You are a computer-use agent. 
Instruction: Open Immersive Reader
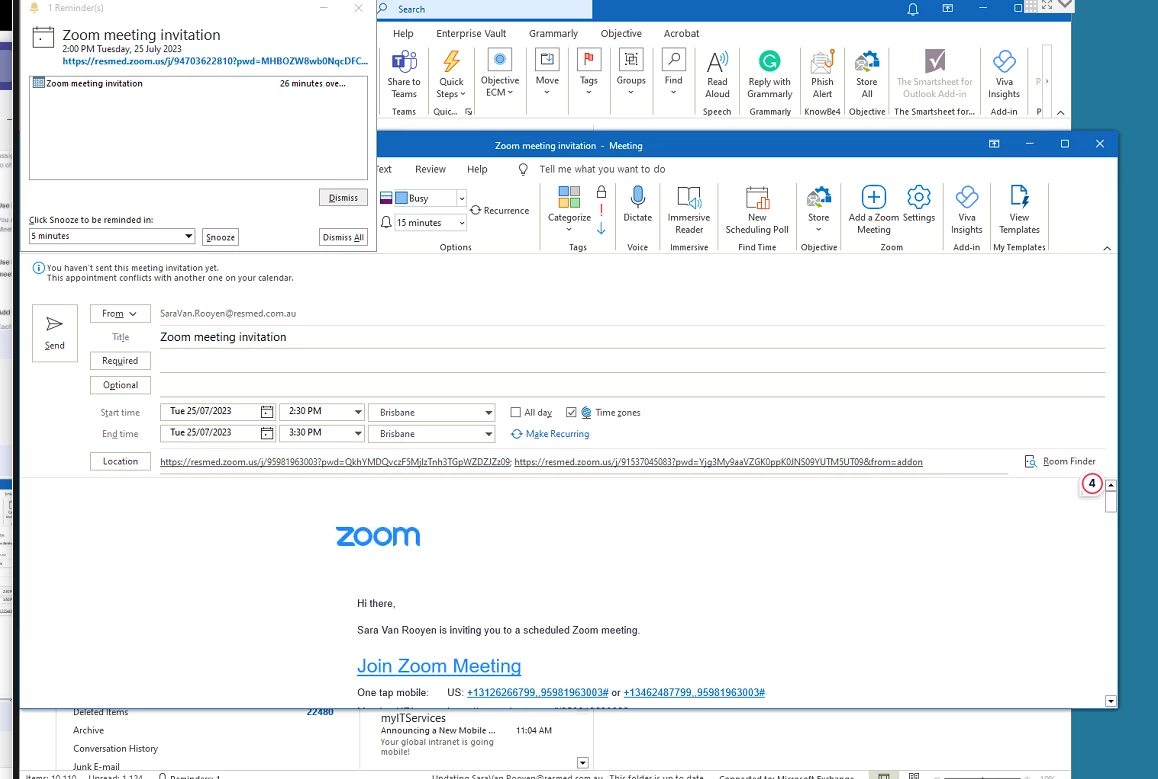(688, 210)
